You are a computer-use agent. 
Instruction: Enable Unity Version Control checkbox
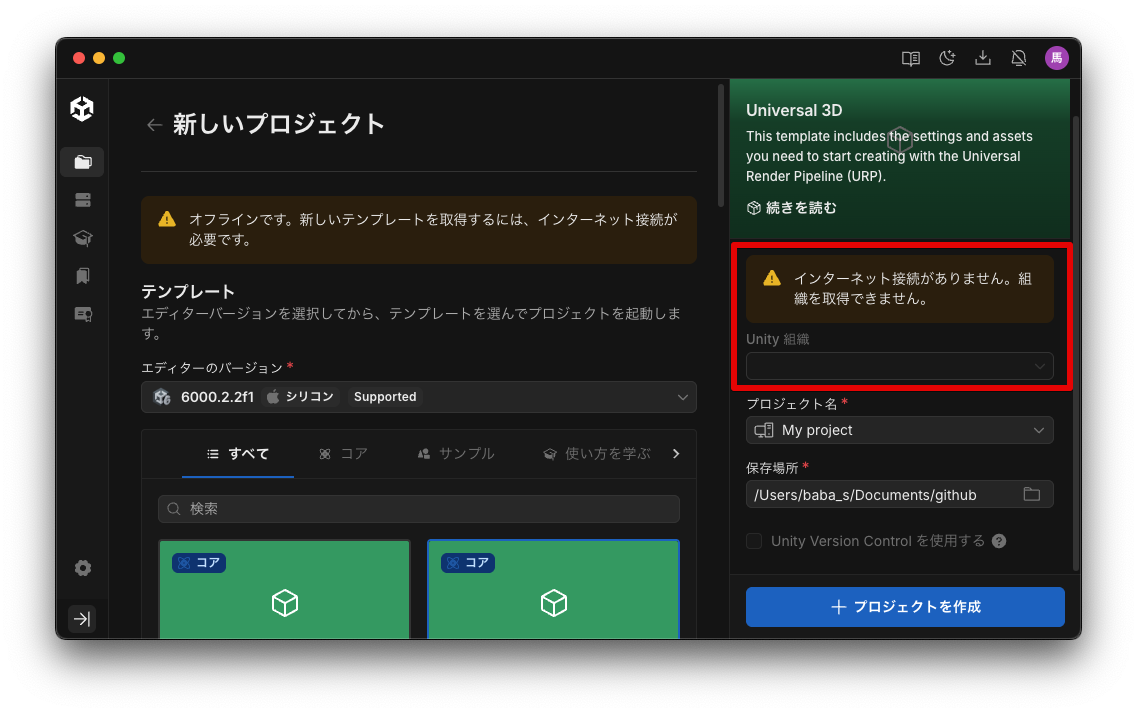[x=754, y=541]
